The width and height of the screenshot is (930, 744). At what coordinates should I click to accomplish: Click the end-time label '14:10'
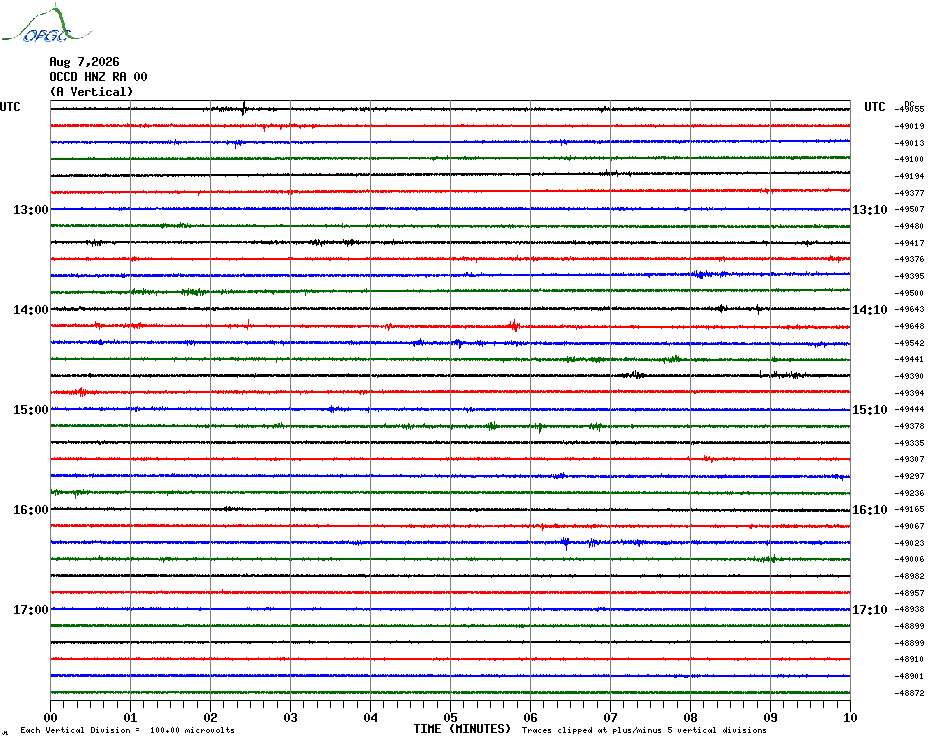pyautogui.click(x=870, y=310)
